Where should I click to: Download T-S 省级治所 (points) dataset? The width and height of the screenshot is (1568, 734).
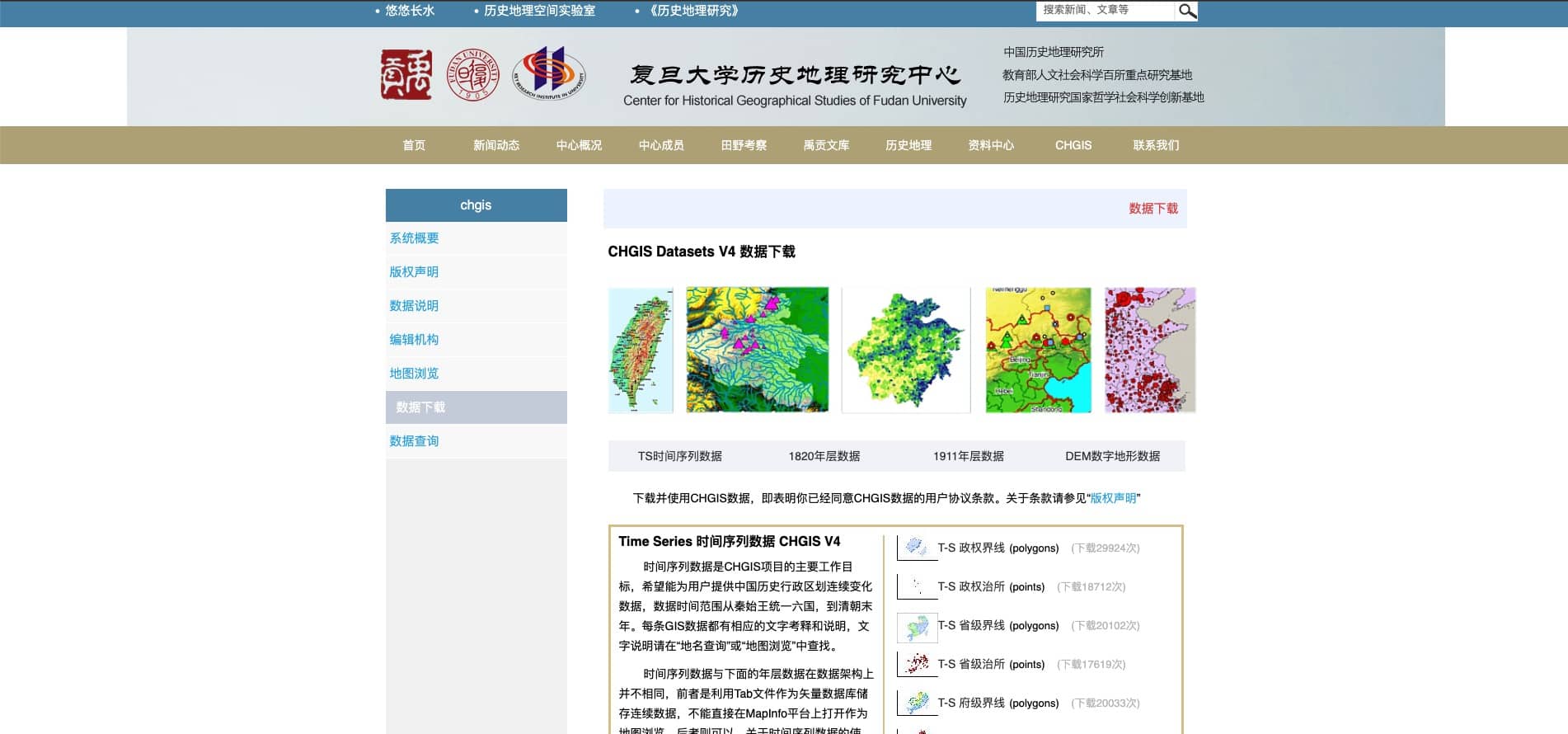click(x=991, y=665)
